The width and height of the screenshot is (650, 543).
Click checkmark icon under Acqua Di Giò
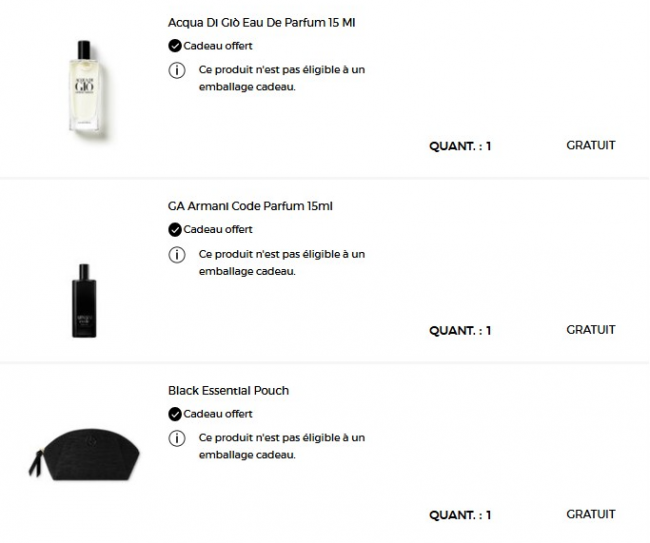point(175,45)
